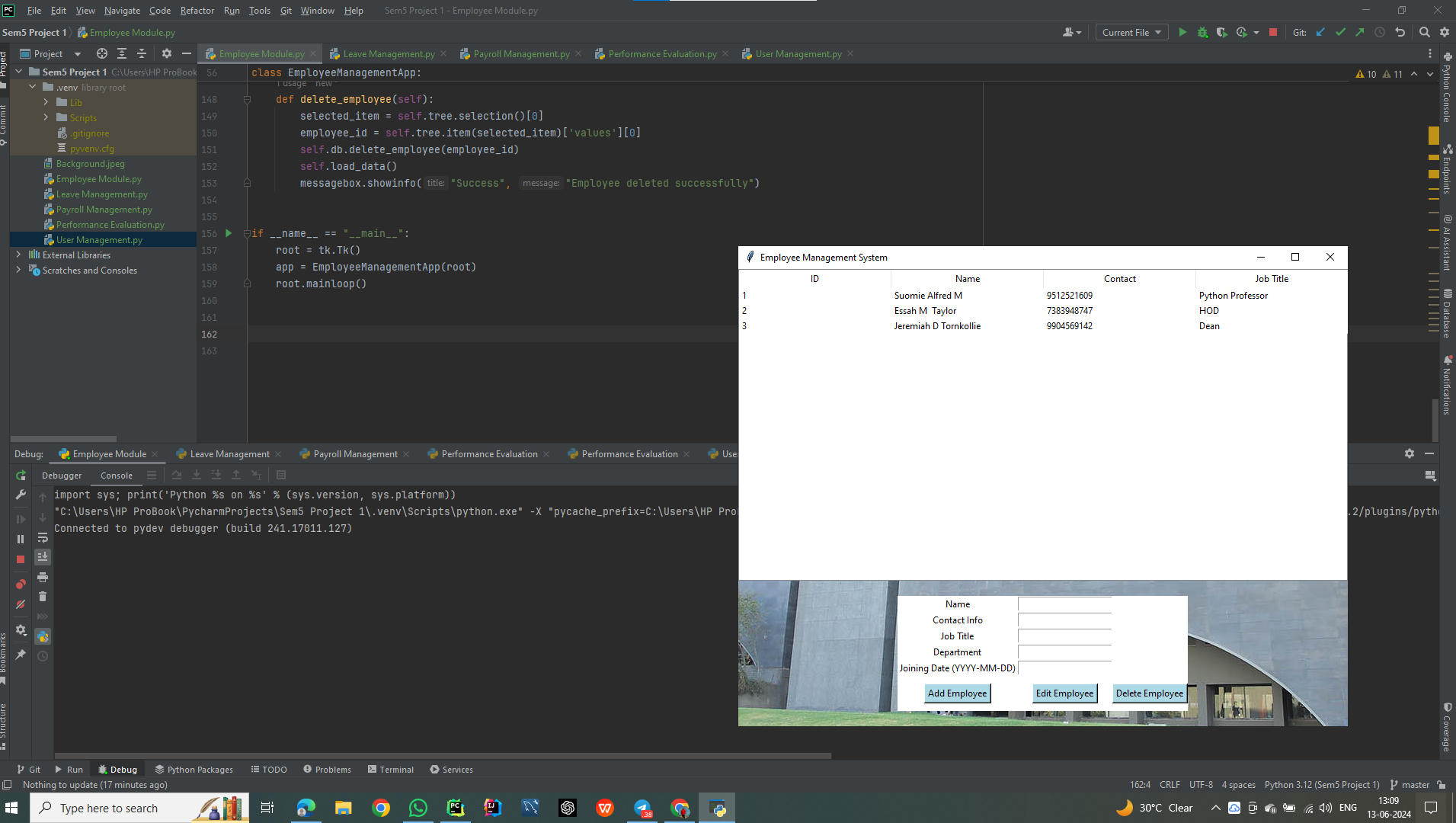Click the Add Employee button
1456x823 pixels.
click(x=957, y=693)
